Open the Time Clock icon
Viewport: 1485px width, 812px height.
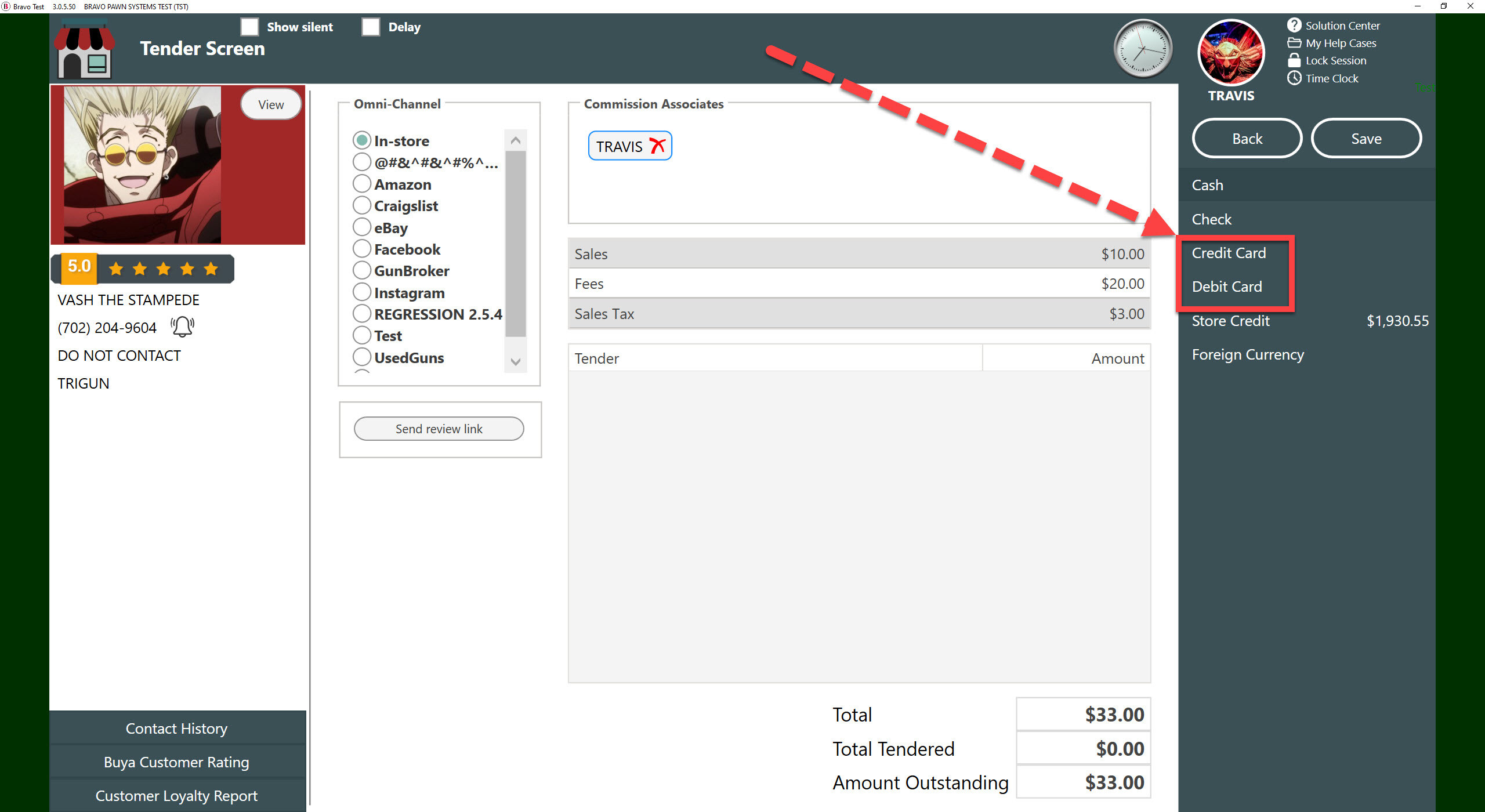coord(1294,78)
